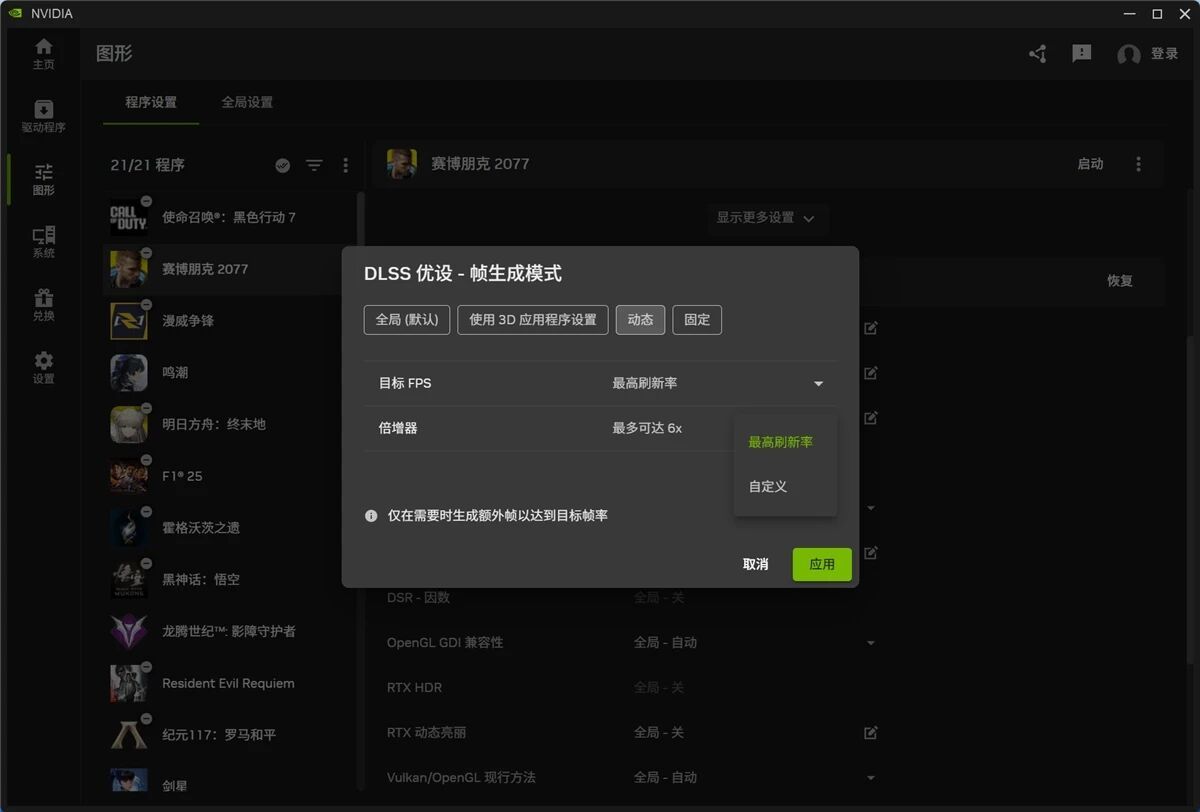Click the 登录 login link
1200x812 pixels.
pos(1164,54)
